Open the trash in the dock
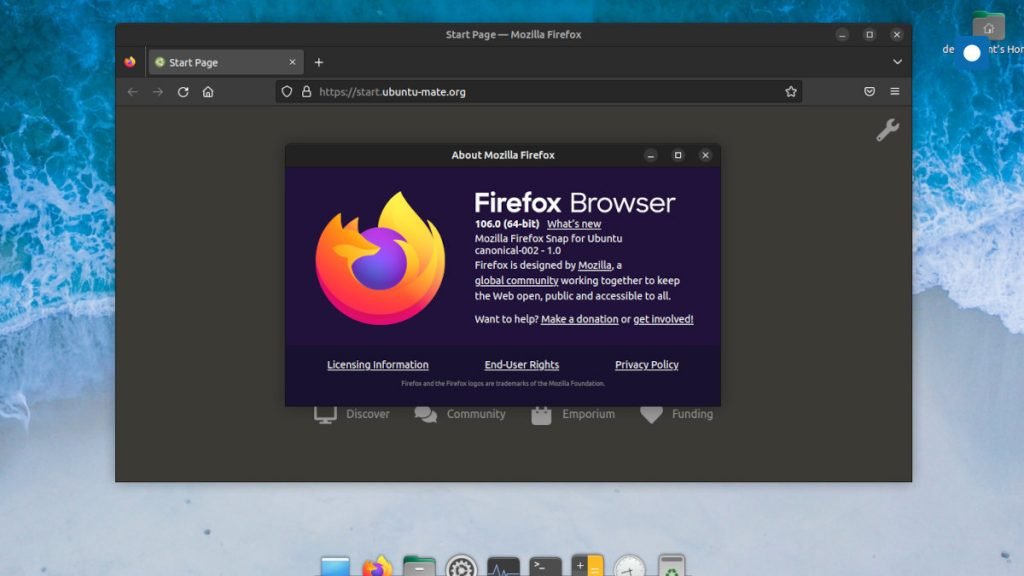Image resolution: width=1024 pixels, height=576 pixels. [671, 566]
